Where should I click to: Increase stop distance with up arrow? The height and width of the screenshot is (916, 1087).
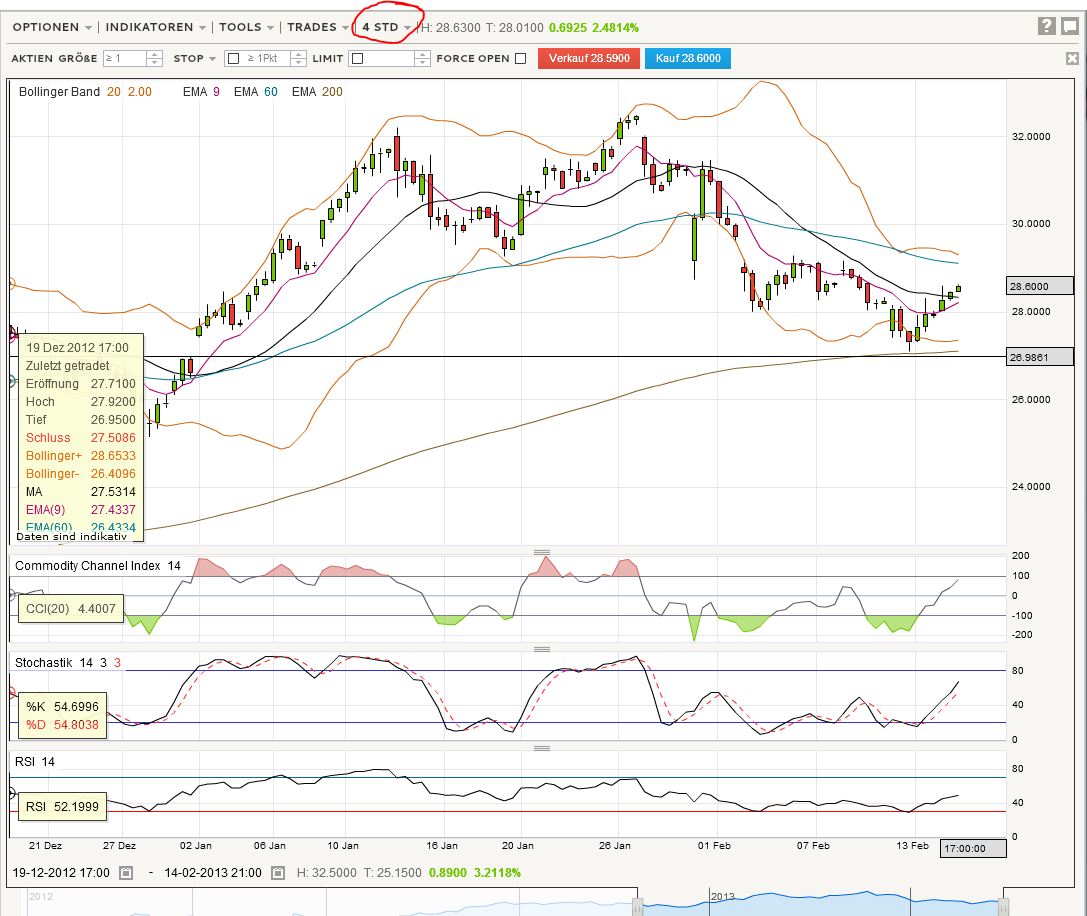[x=298, y=54]
